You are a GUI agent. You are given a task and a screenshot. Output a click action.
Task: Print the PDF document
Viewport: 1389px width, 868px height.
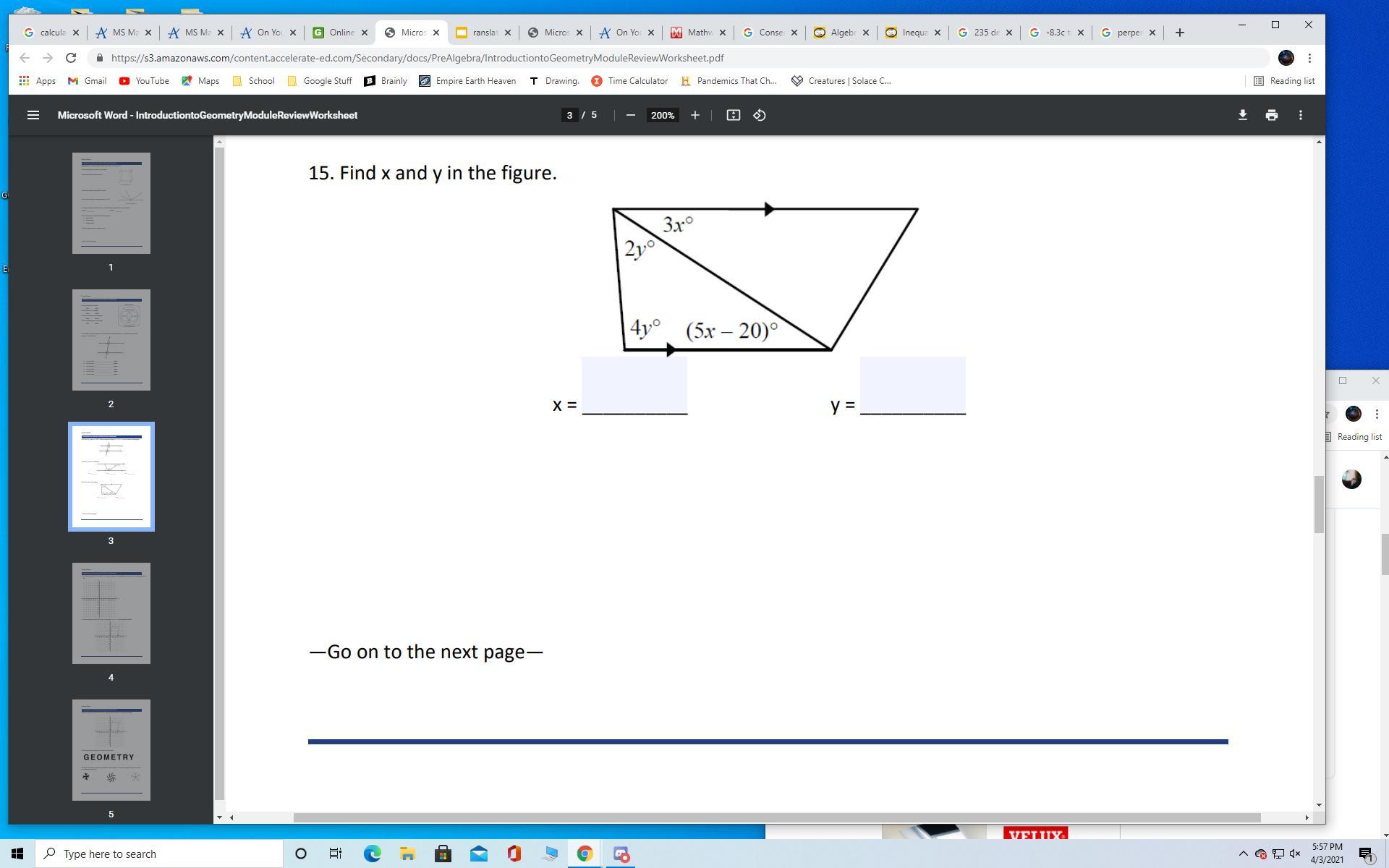tap(1271, 115)
